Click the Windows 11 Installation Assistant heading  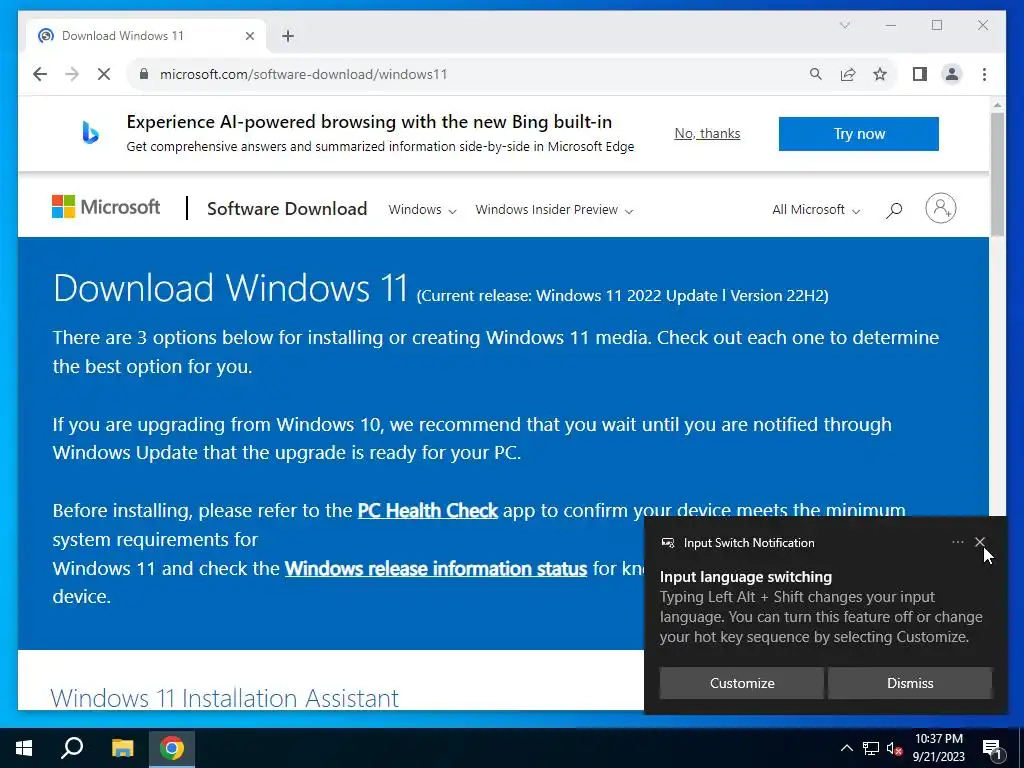225,697
